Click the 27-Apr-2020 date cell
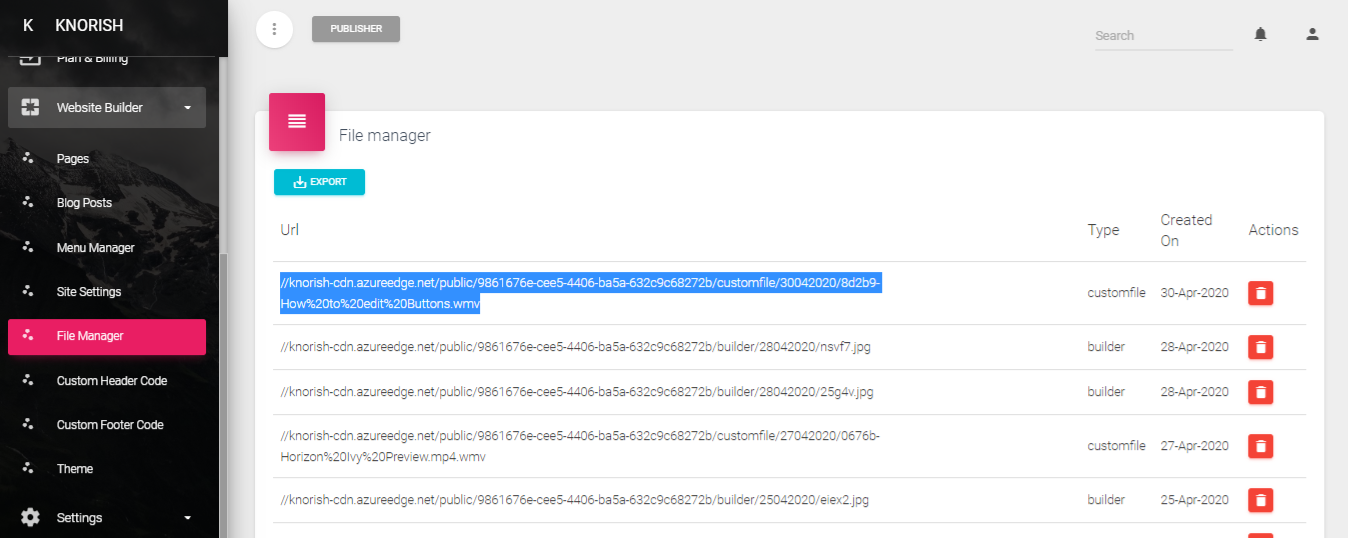This screenshot has width=1348, height=538. point(1194,446)
